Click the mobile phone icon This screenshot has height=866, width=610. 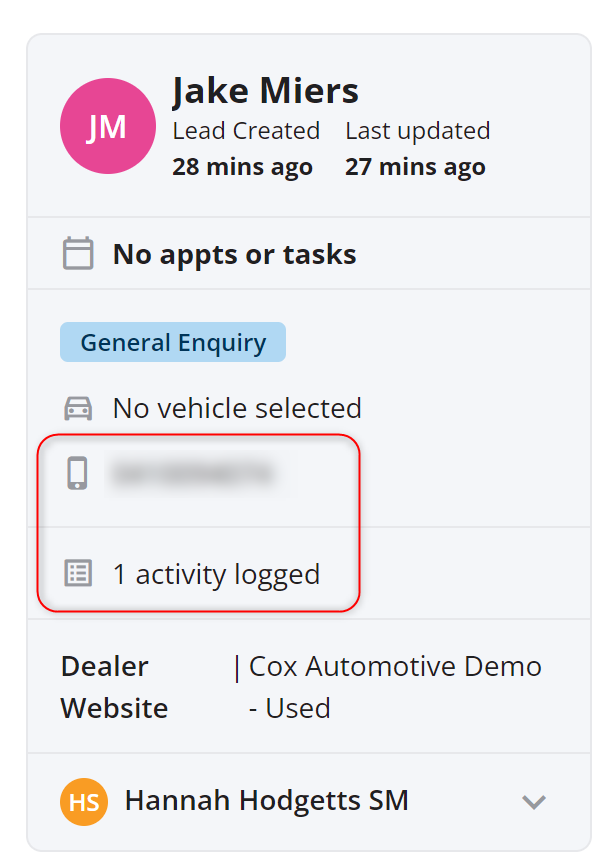77,473
